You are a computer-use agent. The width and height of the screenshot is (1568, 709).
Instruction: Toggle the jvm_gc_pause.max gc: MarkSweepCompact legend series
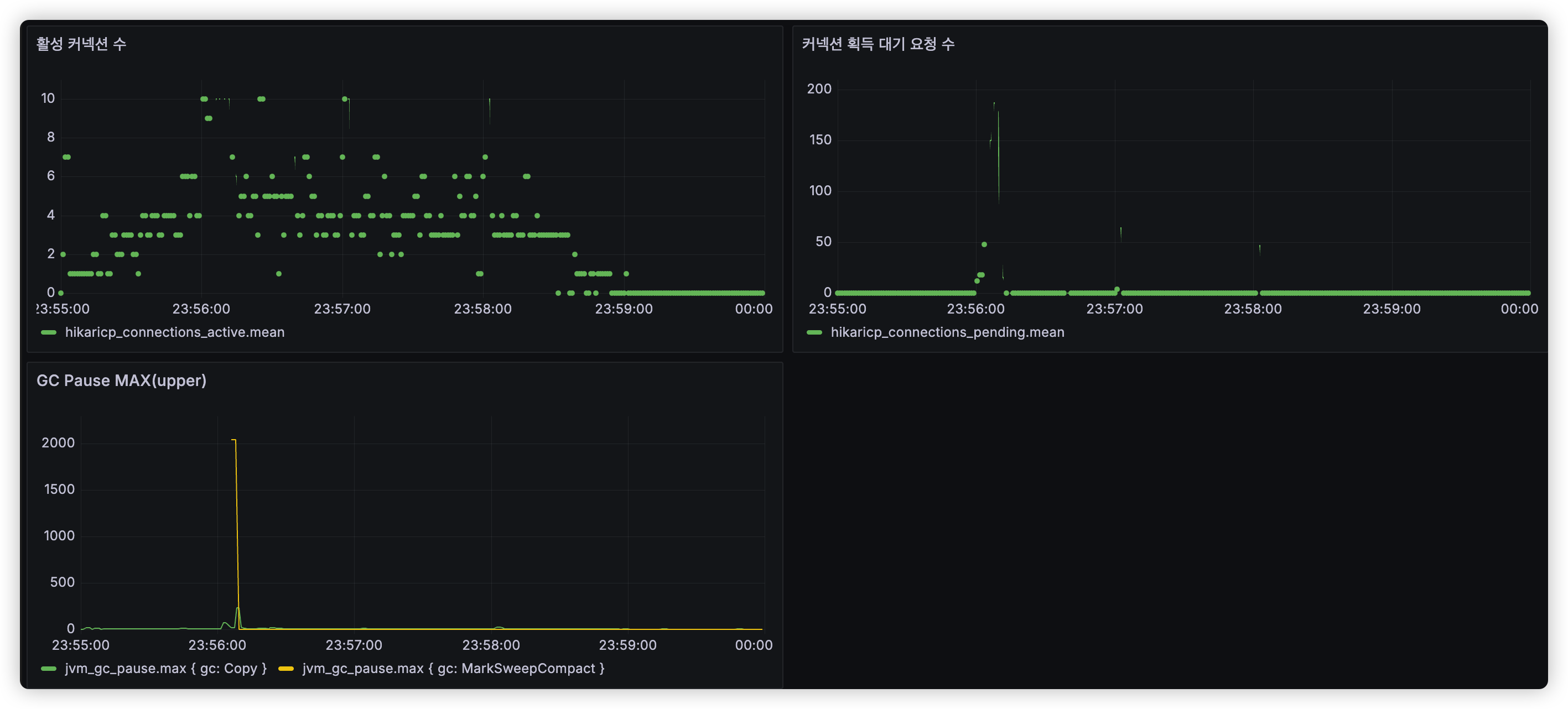pos(454,668)
